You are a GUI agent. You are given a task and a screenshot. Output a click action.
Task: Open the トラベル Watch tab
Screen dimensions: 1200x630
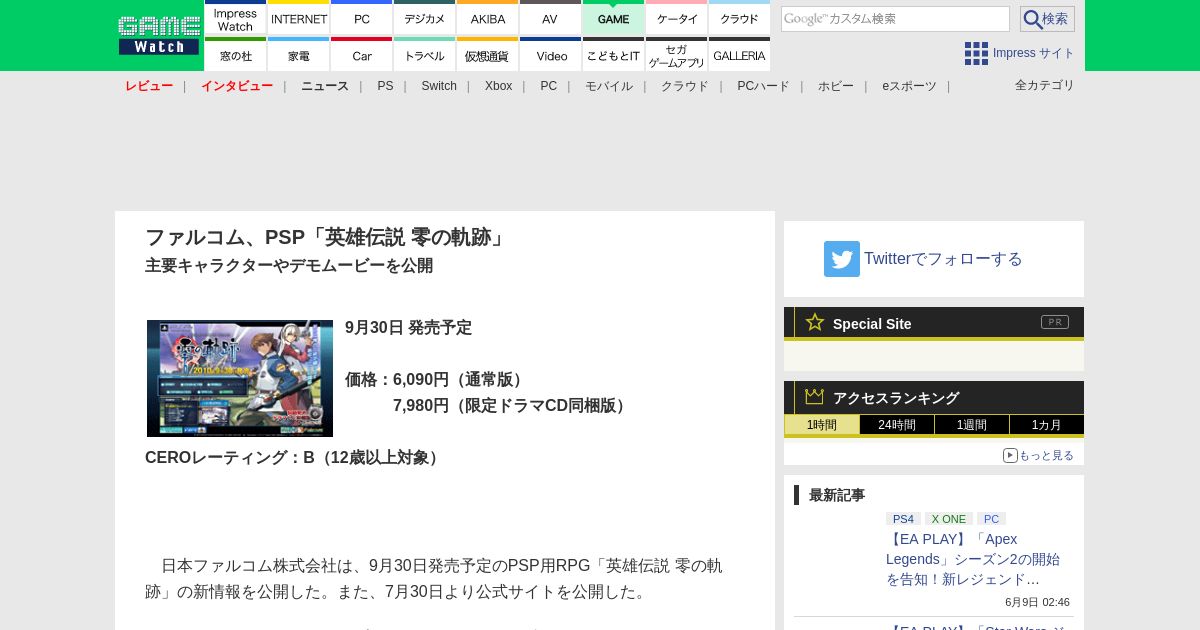(425, 55)
